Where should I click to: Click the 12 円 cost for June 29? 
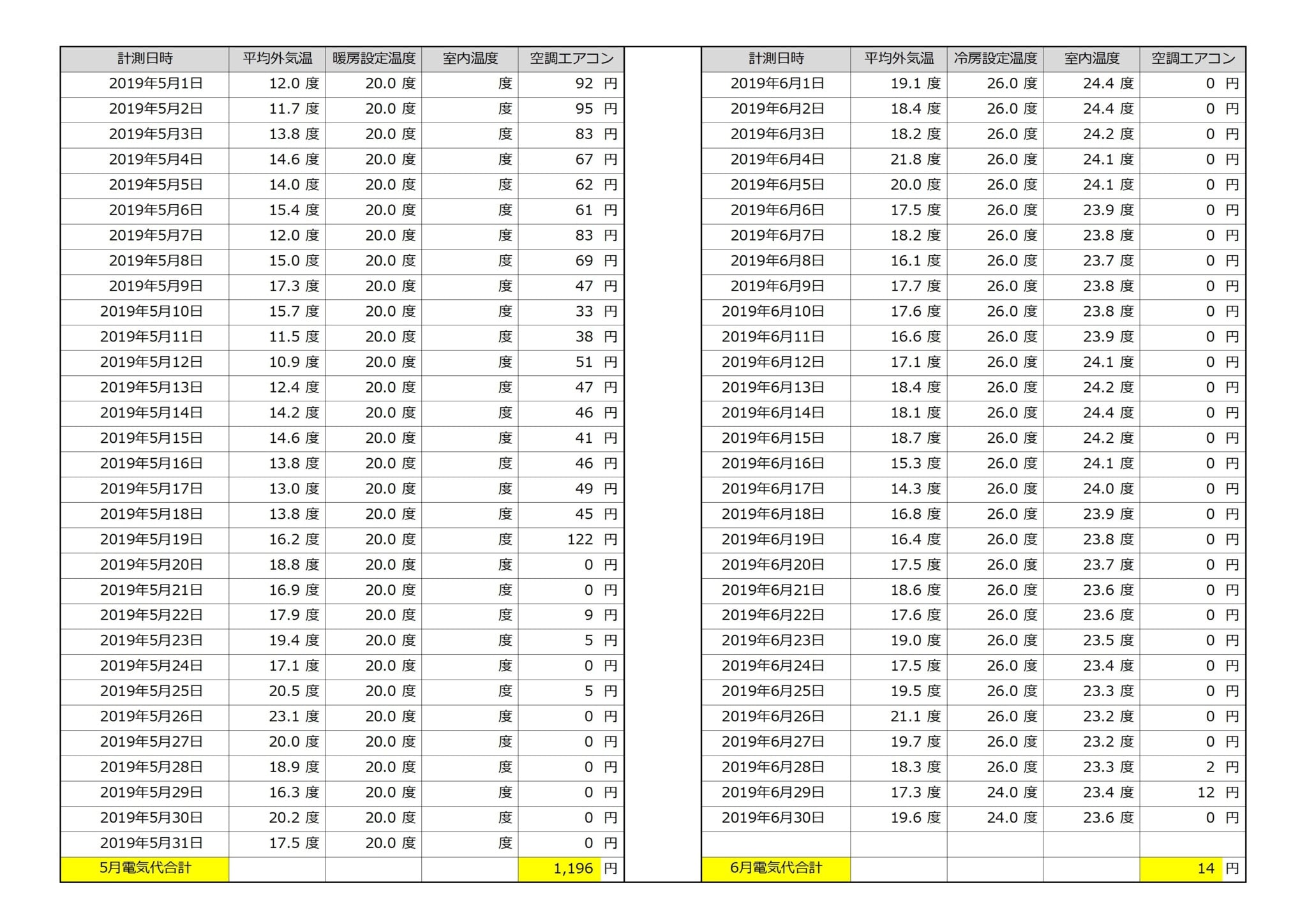tap(1192, 793)
